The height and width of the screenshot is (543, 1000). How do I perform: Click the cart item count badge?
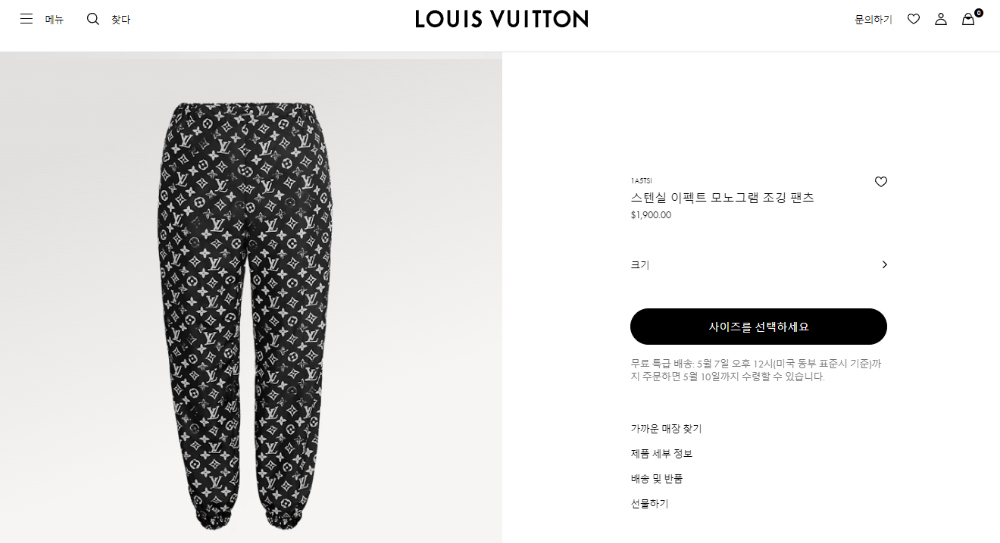[978, 13]
